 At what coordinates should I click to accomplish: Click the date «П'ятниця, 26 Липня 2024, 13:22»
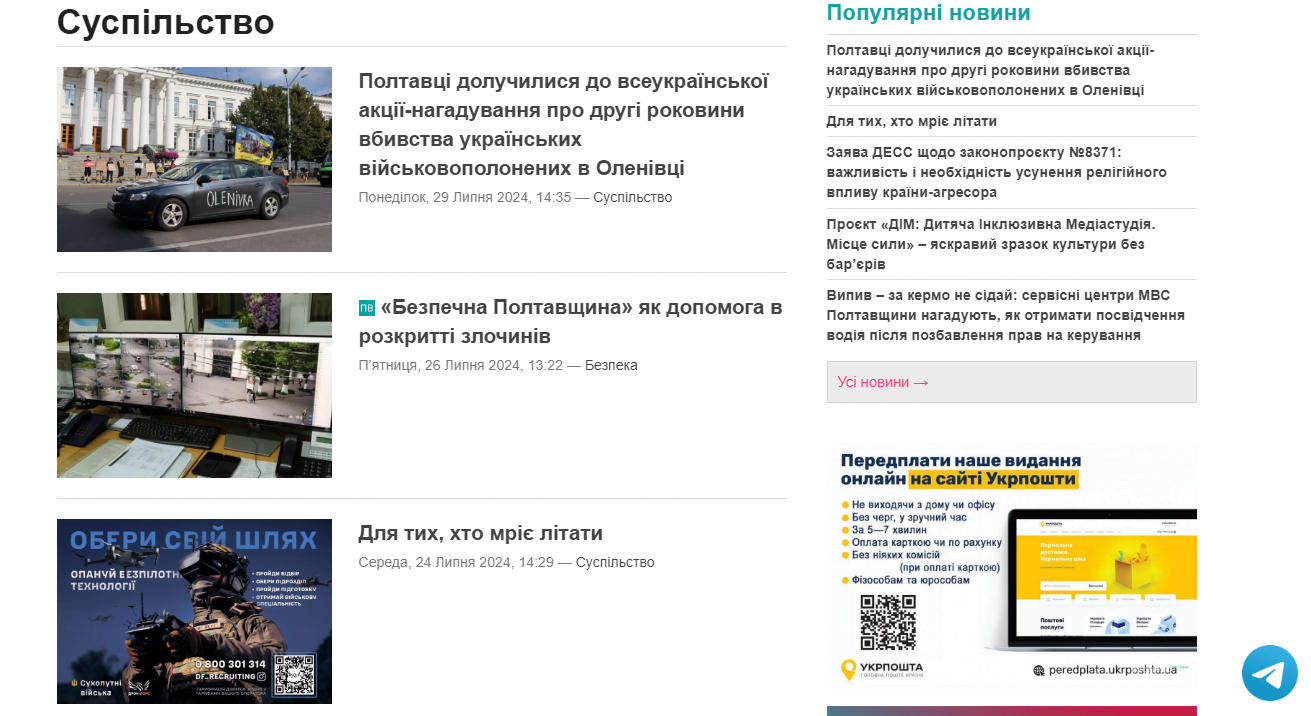tap(461, 365)
